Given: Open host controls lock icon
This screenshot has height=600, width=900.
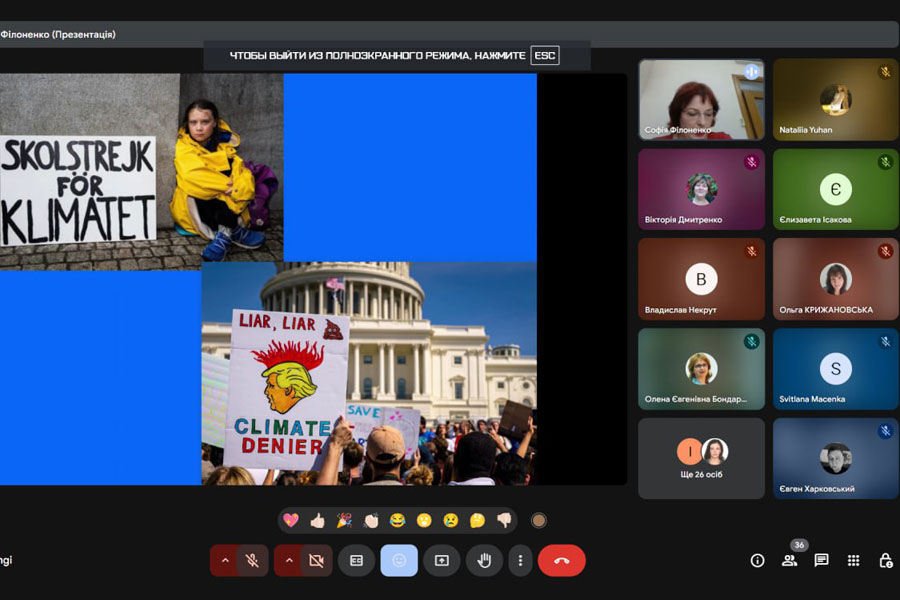Looking at the screenshot, I should coord(886,560).
